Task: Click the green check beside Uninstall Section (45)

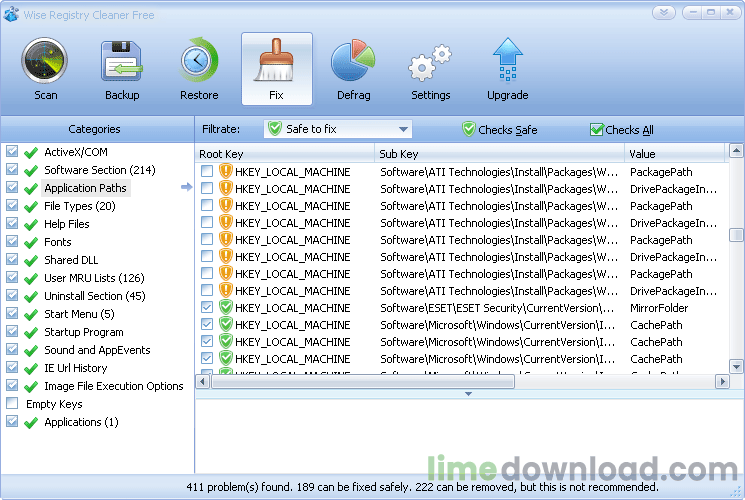Action: point(31,297)
